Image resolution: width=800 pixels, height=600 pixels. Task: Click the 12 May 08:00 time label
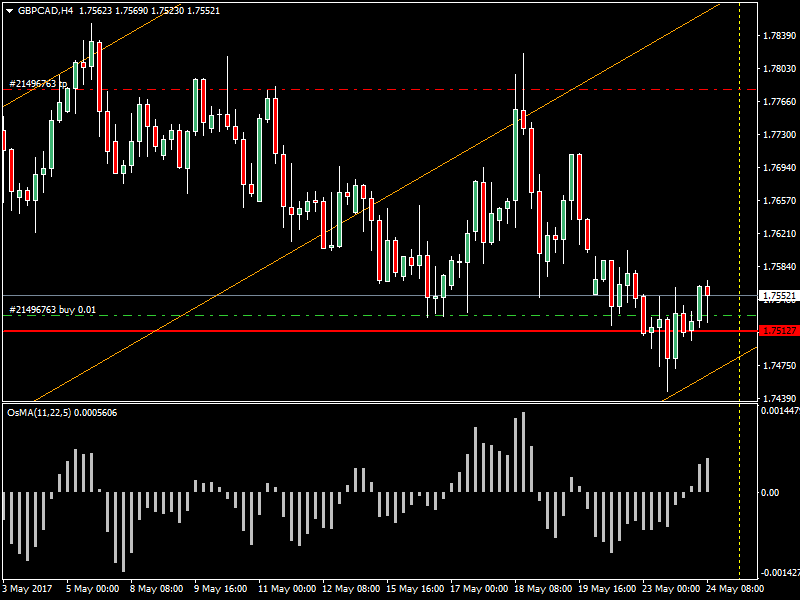pyautogui.click(x=351, y=588)
